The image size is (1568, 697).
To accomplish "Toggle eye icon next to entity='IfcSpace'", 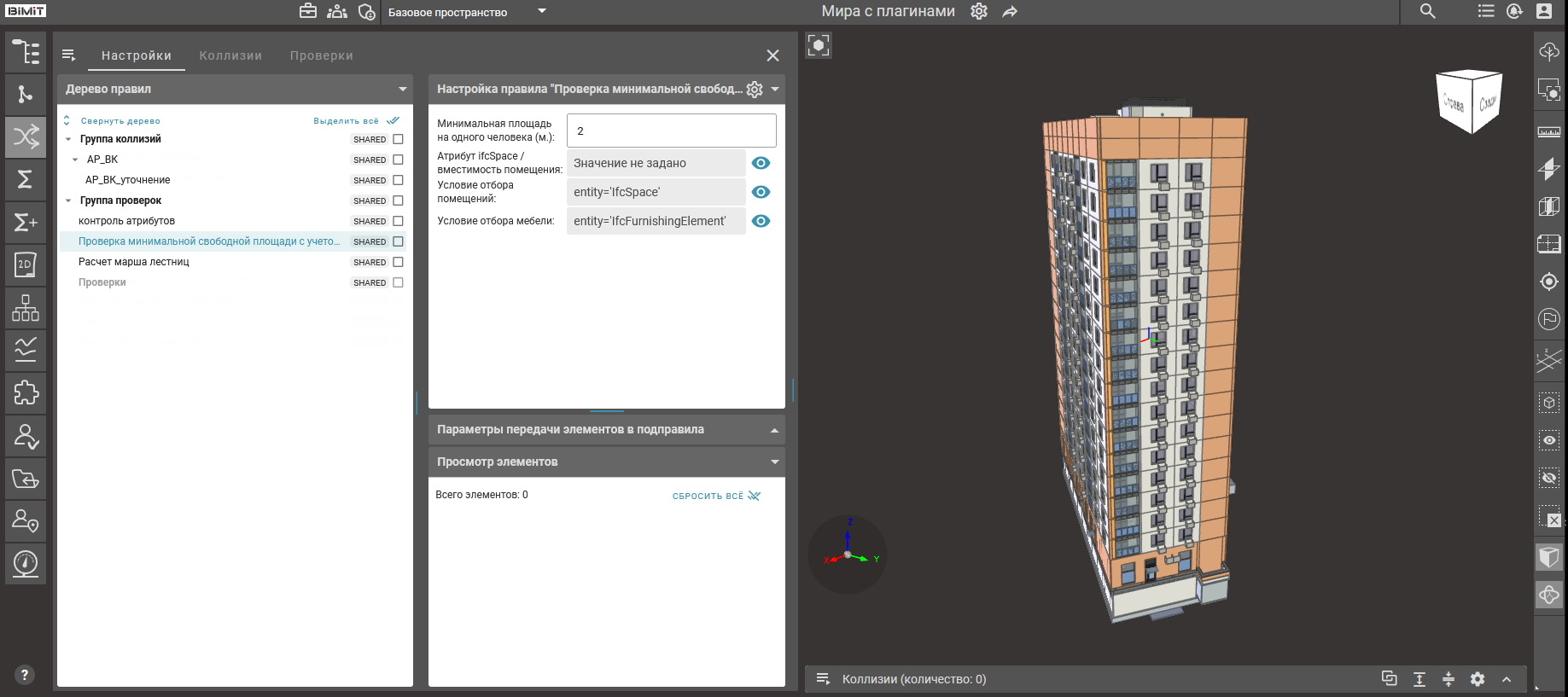I will coord(761,192).
